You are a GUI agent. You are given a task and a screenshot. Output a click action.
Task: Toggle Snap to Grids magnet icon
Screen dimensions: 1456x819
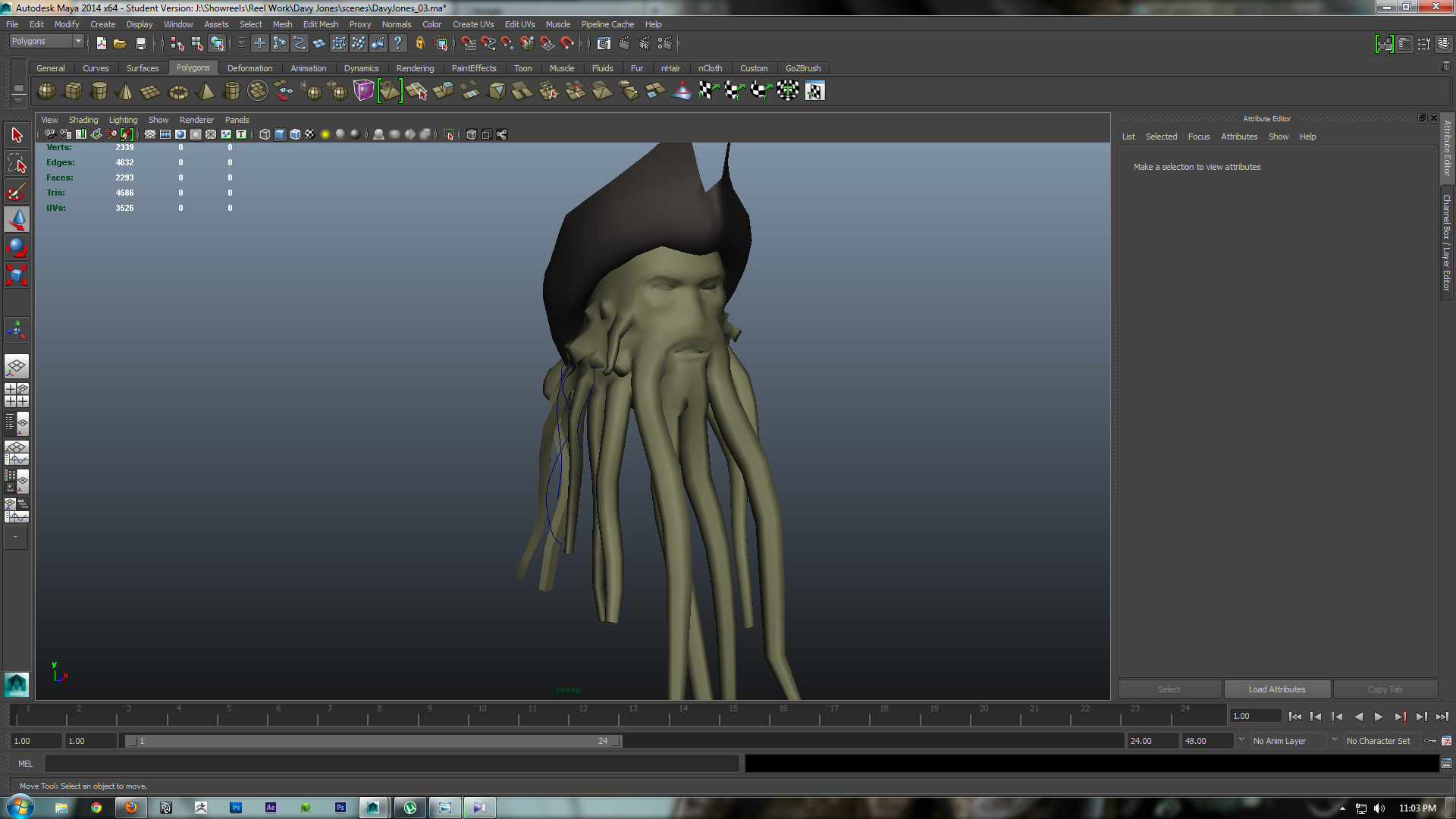coord(468,43)
